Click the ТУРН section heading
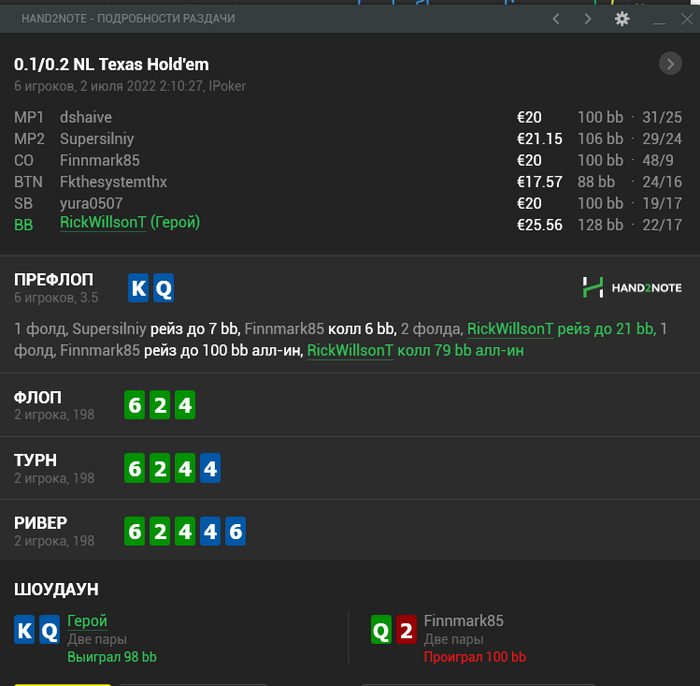The width and height of the screenshot is (700, 686). point(35,460)
